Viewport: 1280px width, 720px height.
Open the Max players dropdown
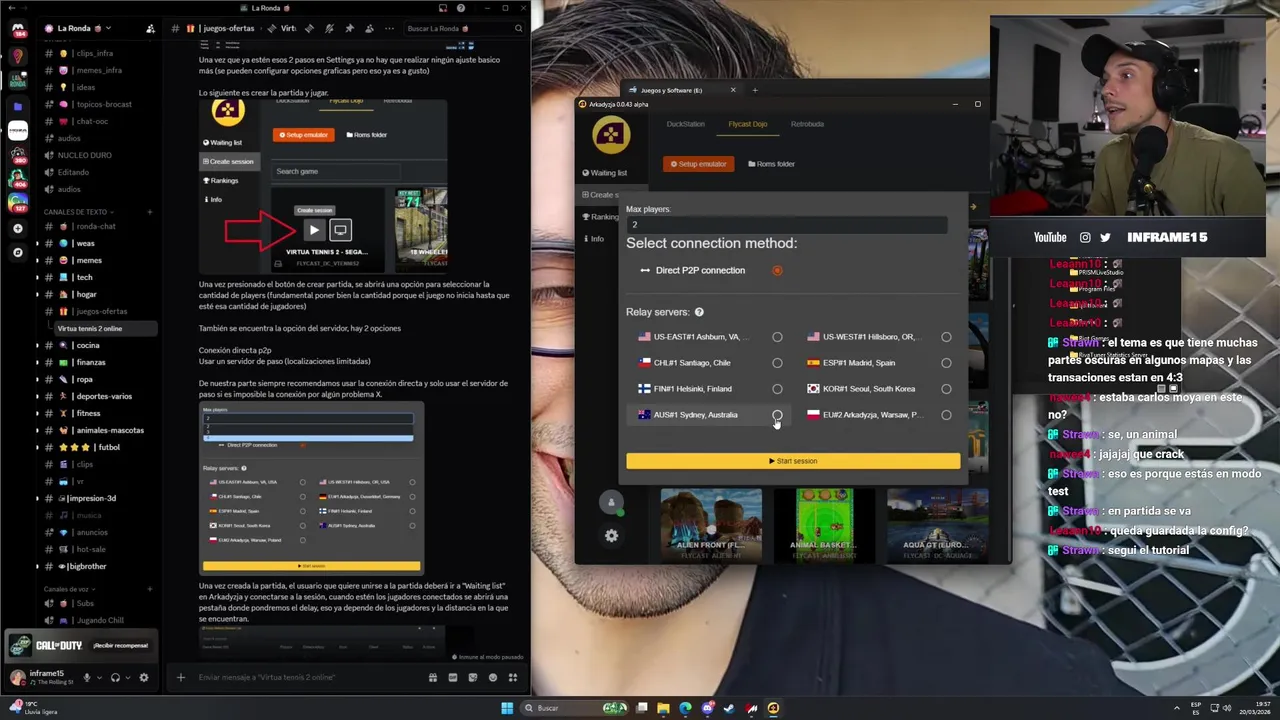pyautogui.click(x=787, y=225)
